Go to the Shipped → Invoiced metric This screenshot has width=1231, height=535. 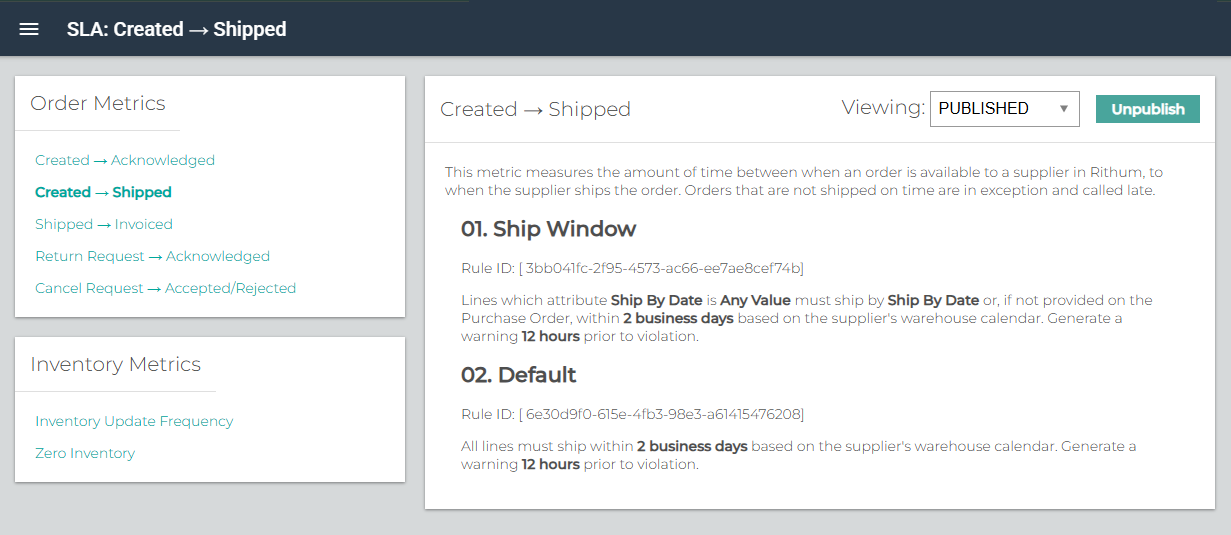104,224
